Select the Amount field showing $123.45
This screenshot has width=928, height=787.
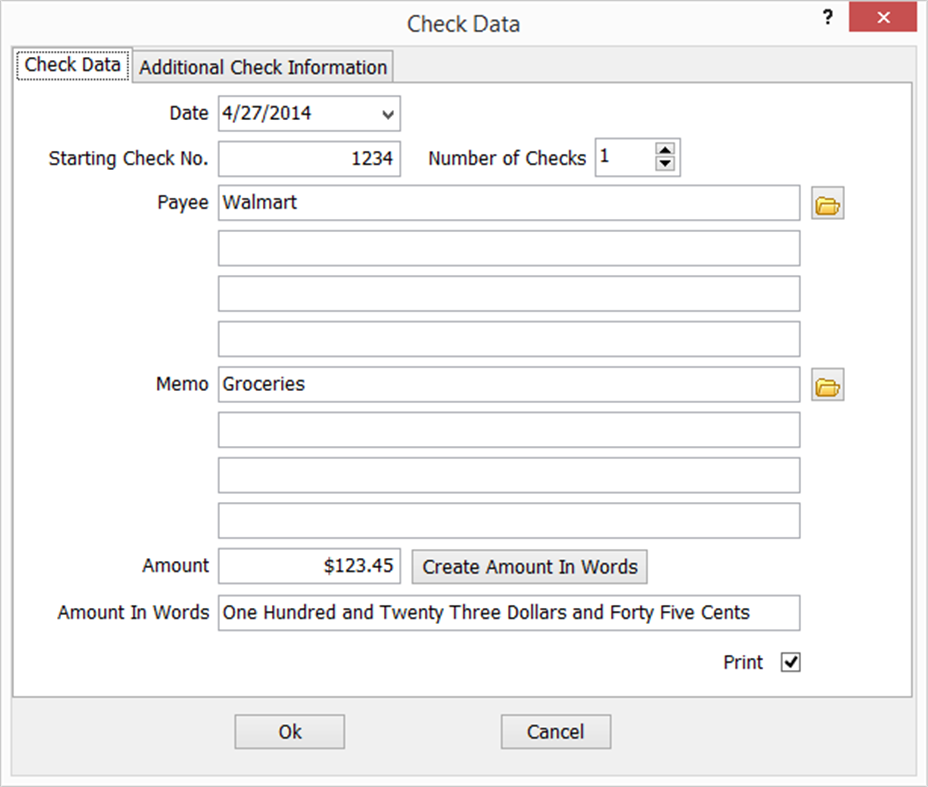(308, 566)
